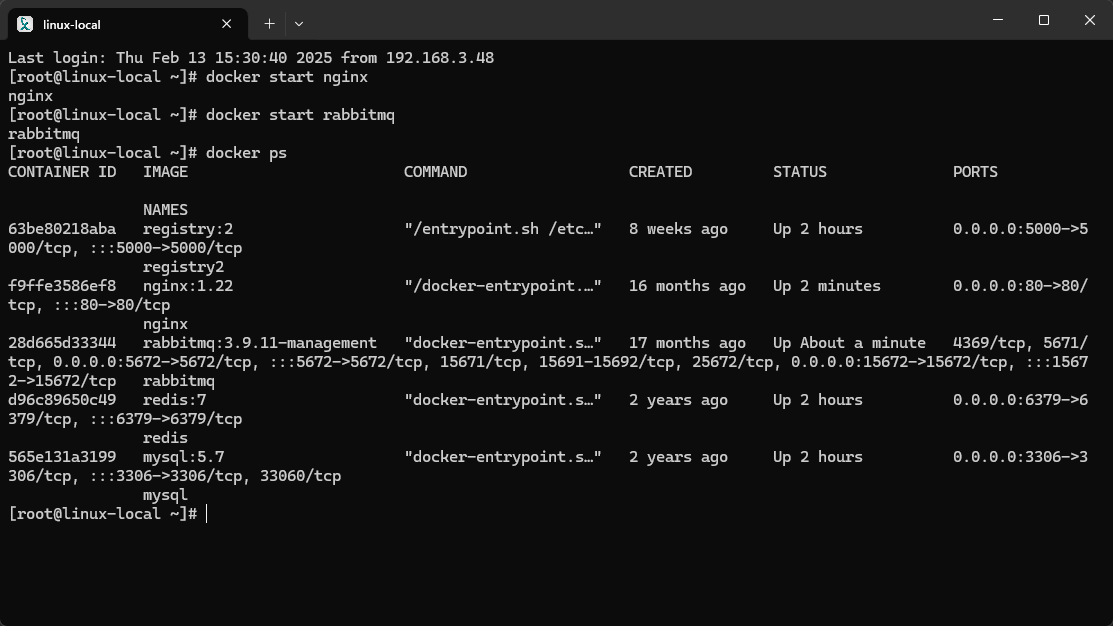The height and width of the screenshot is (626, 1113).
Task: Click container ID 63be80218aba
Action: [62, 229]
